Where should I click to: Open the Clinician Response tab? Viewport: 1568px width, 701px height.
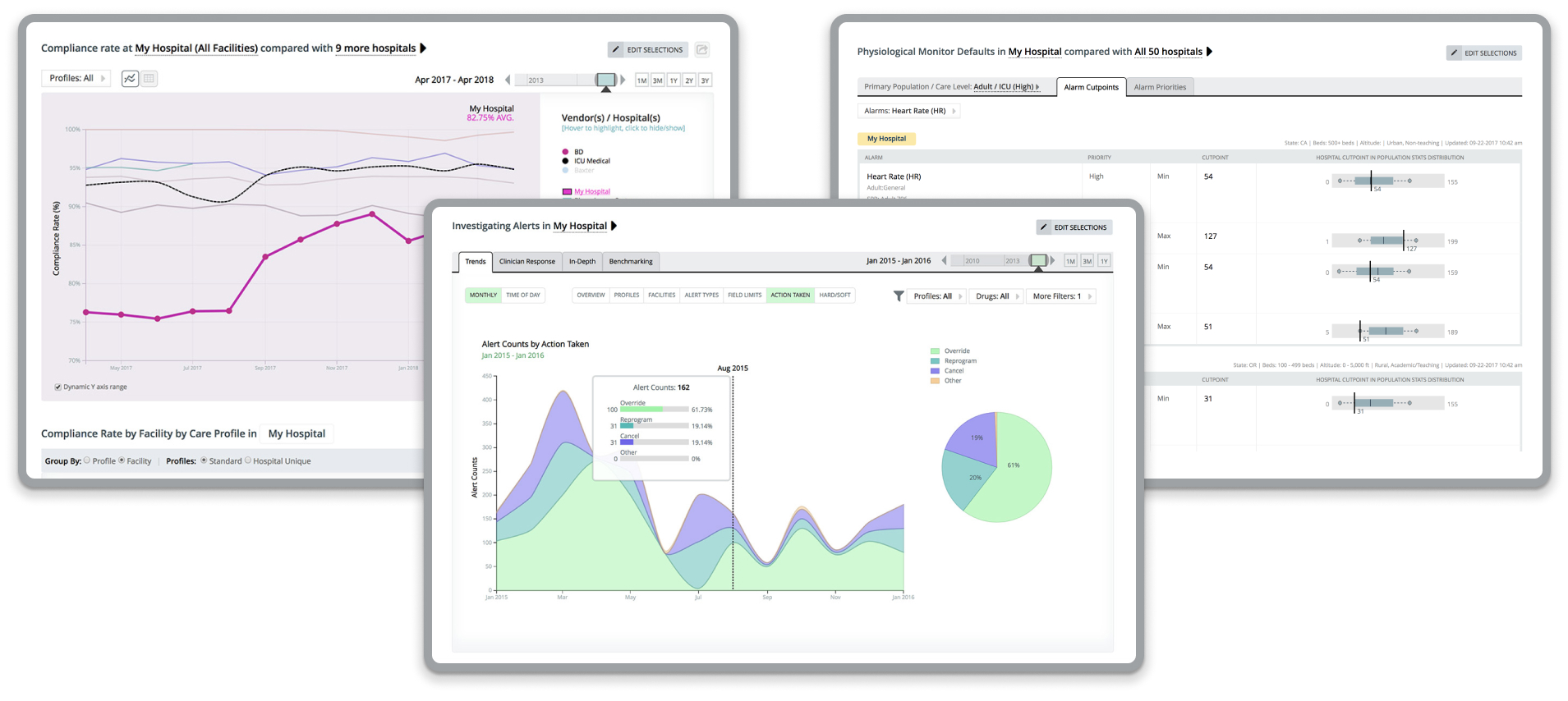pyautogui.click(x=527, y=262)
